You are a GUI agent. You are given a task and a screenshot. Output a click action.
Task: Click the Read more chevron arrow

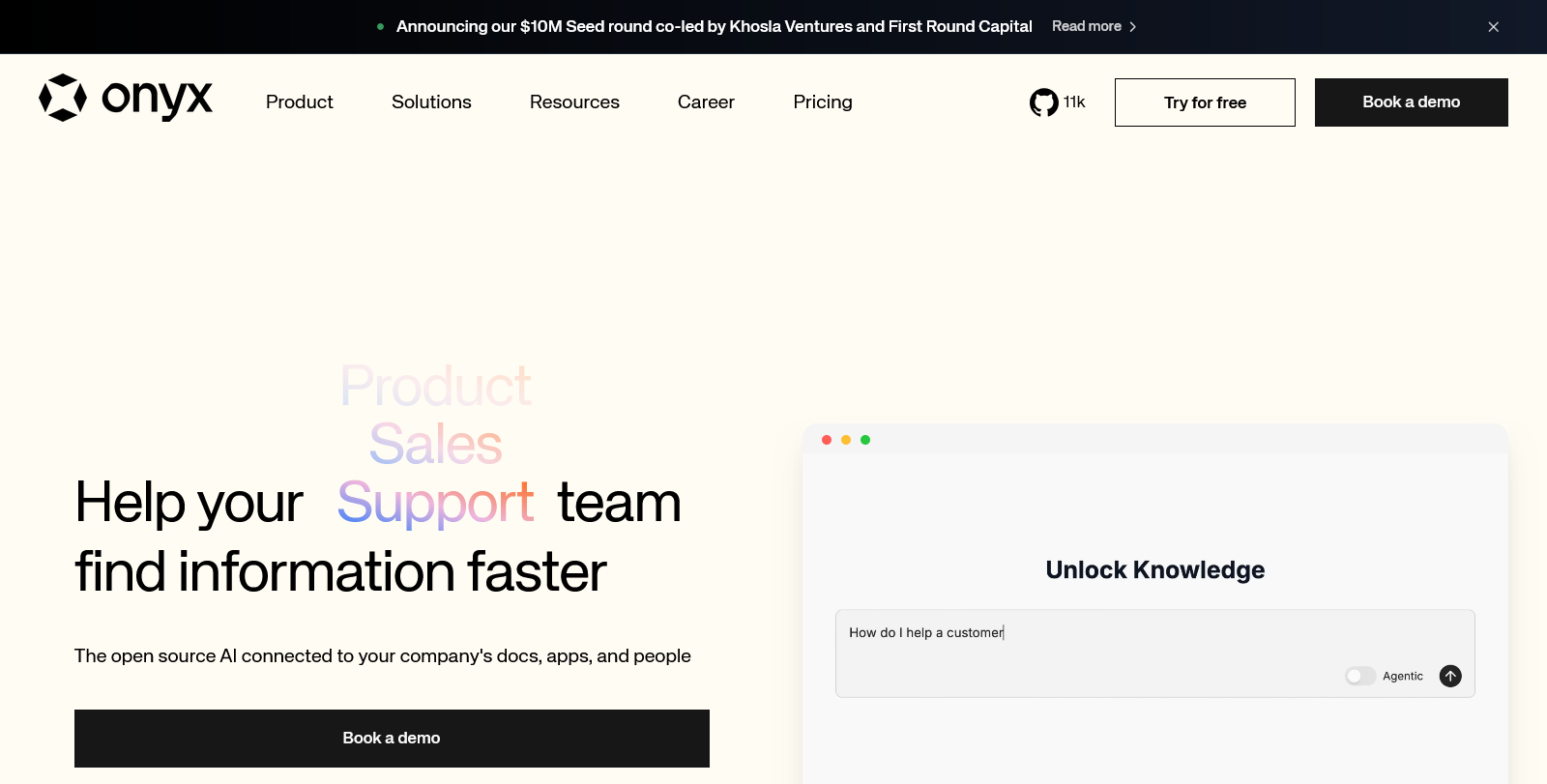coord(1132,27)
